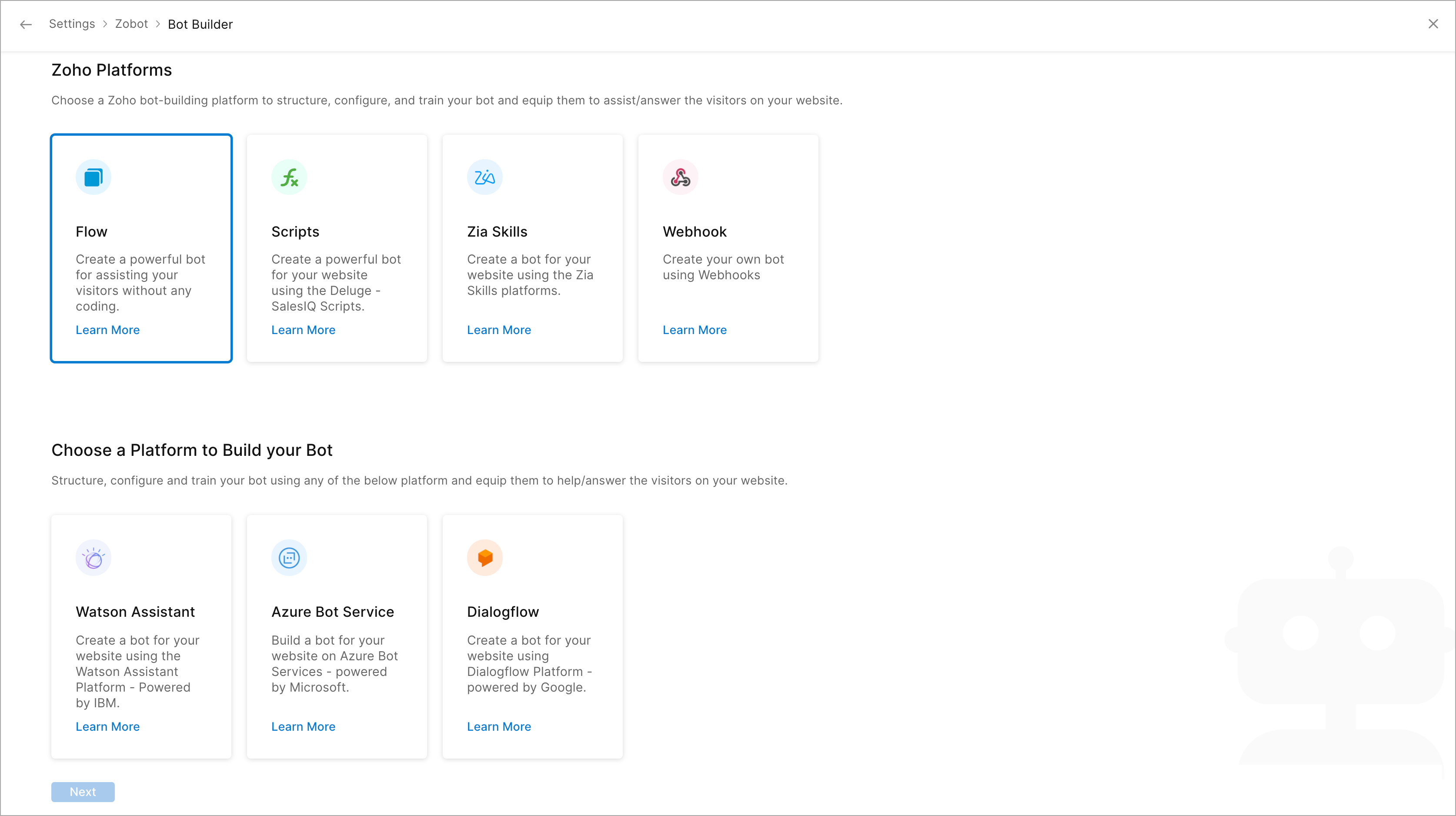Click the Zia Skills icon

coord(484,177)
